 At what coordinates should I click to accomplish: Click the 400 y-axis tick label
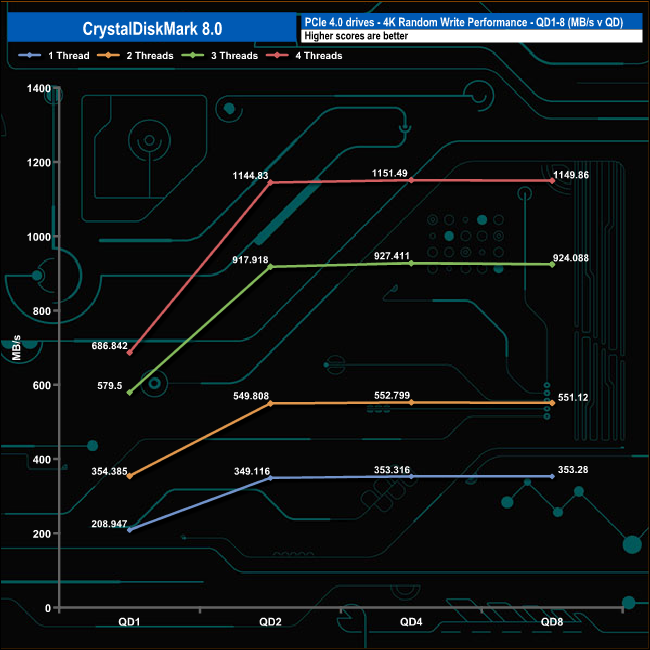(41, 459)
